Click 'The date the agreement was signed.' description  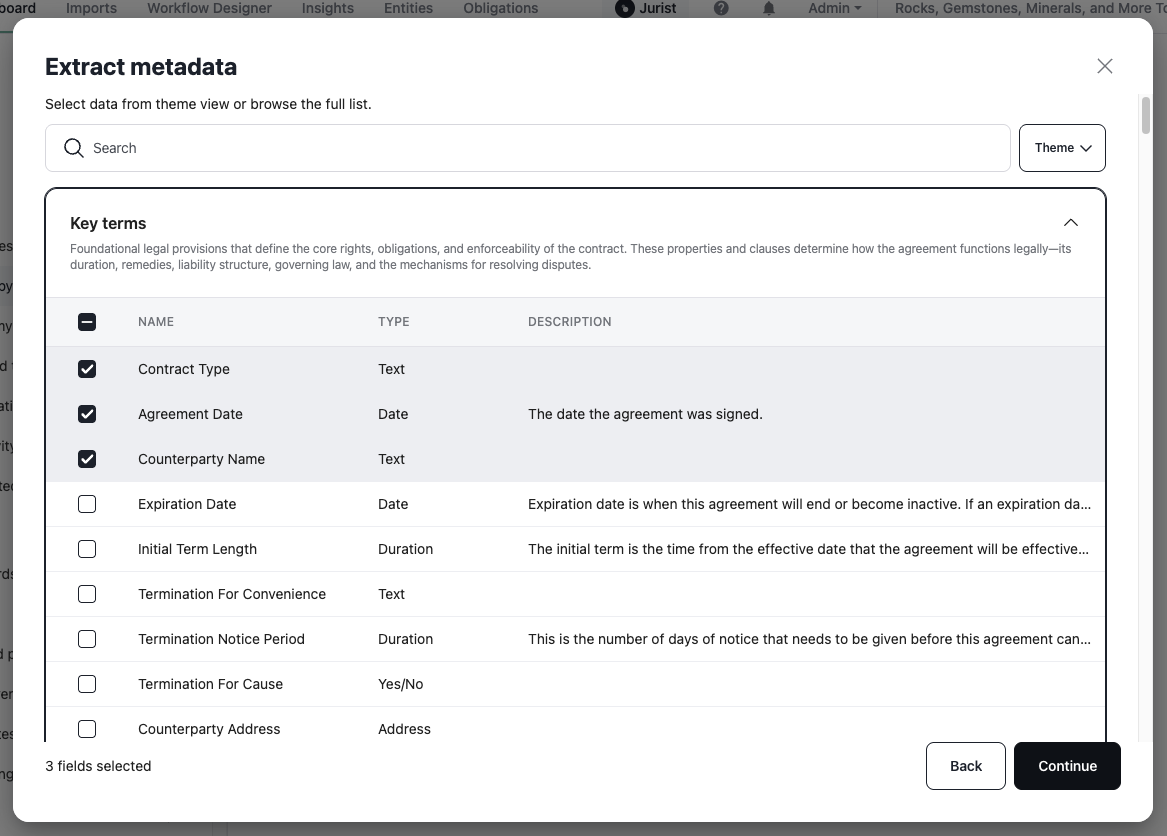tap(645, 414)
